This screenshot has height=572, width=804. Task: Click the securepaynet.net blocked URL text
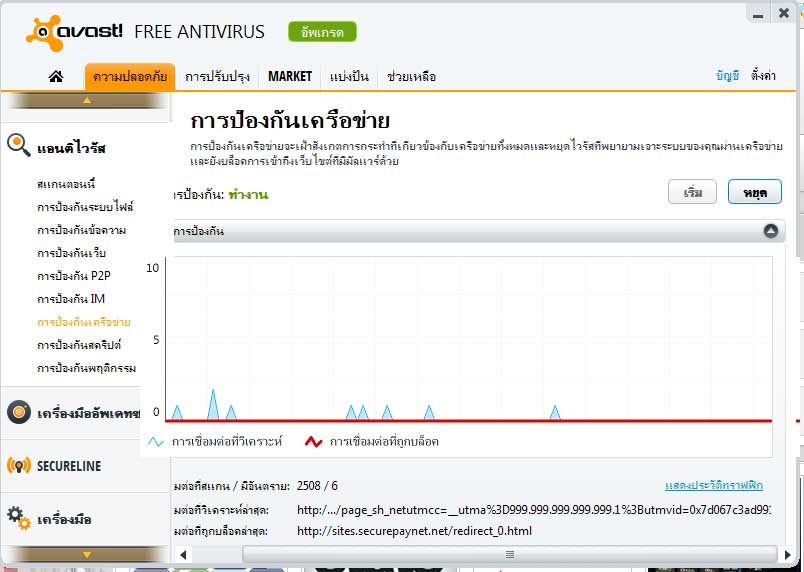[414, 530]
